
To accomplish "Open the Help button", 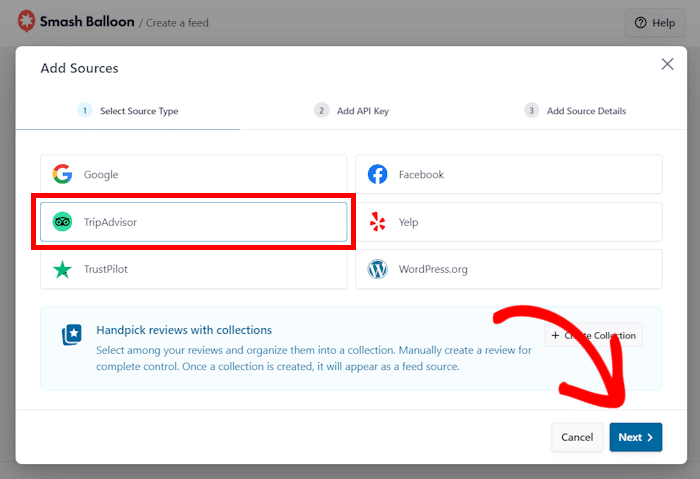I will (655, 22).
